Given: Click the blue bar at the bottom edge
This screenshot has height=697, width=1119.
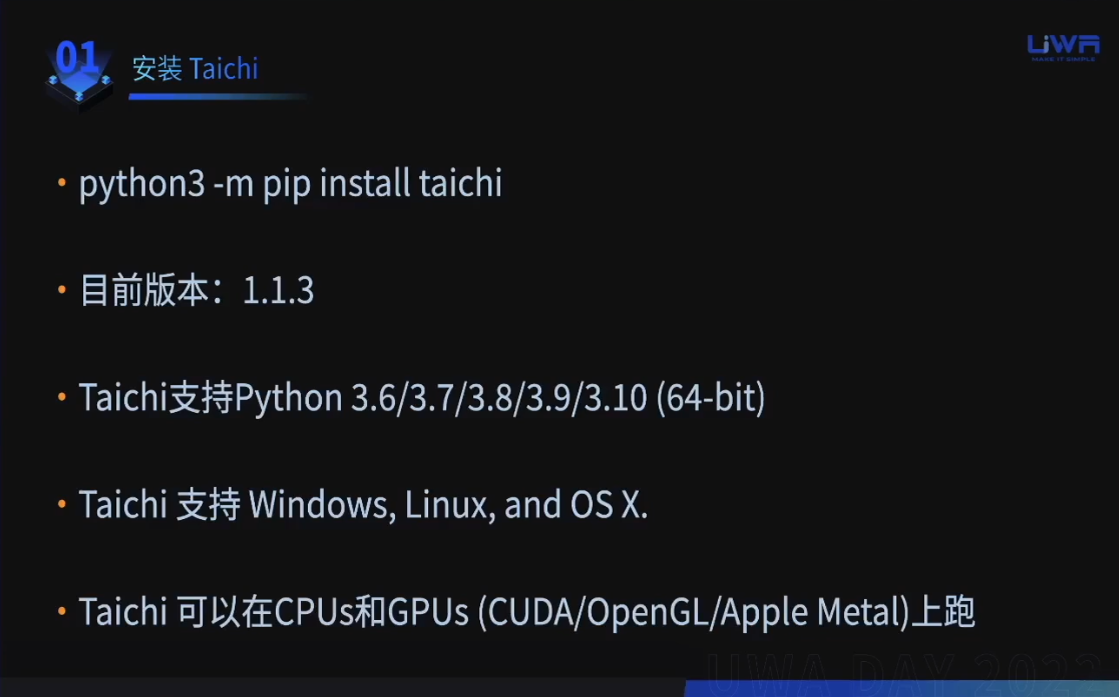Looking at the screenshot, I should (901, 688).
